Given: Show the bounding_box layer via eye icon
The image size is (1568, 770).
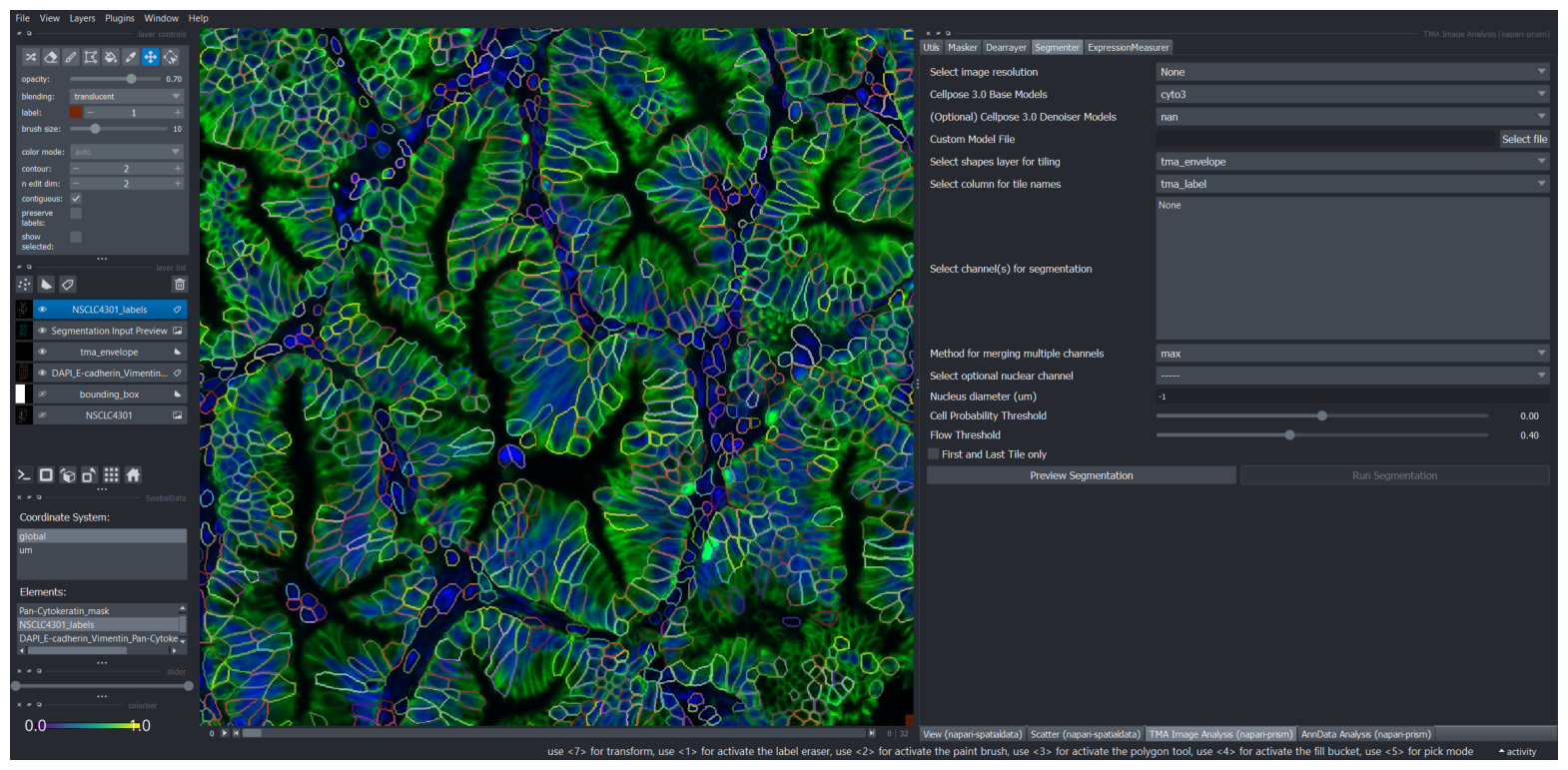Looking at the screenshot, I should click(x=42, y=393).
